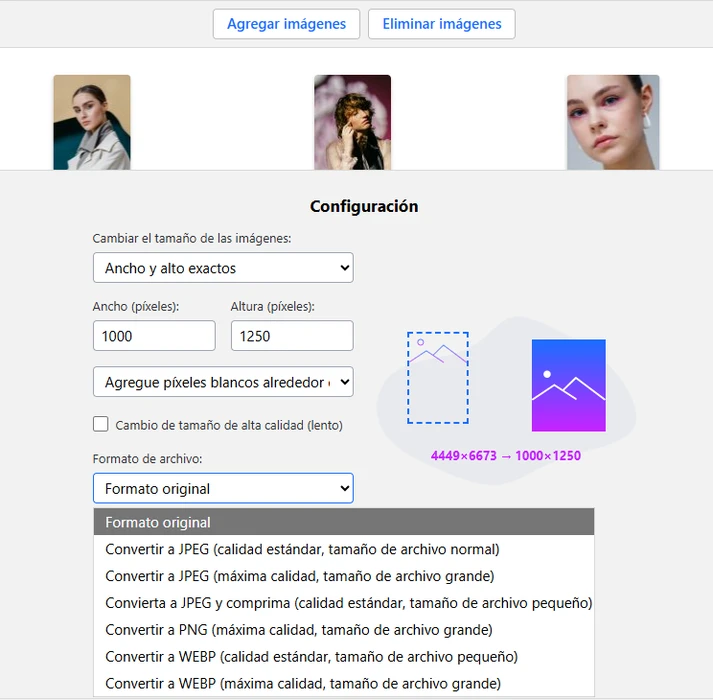The image size is (713, 700).
Task: Choose the highlighted Formato original option
Action: (344, 522)
